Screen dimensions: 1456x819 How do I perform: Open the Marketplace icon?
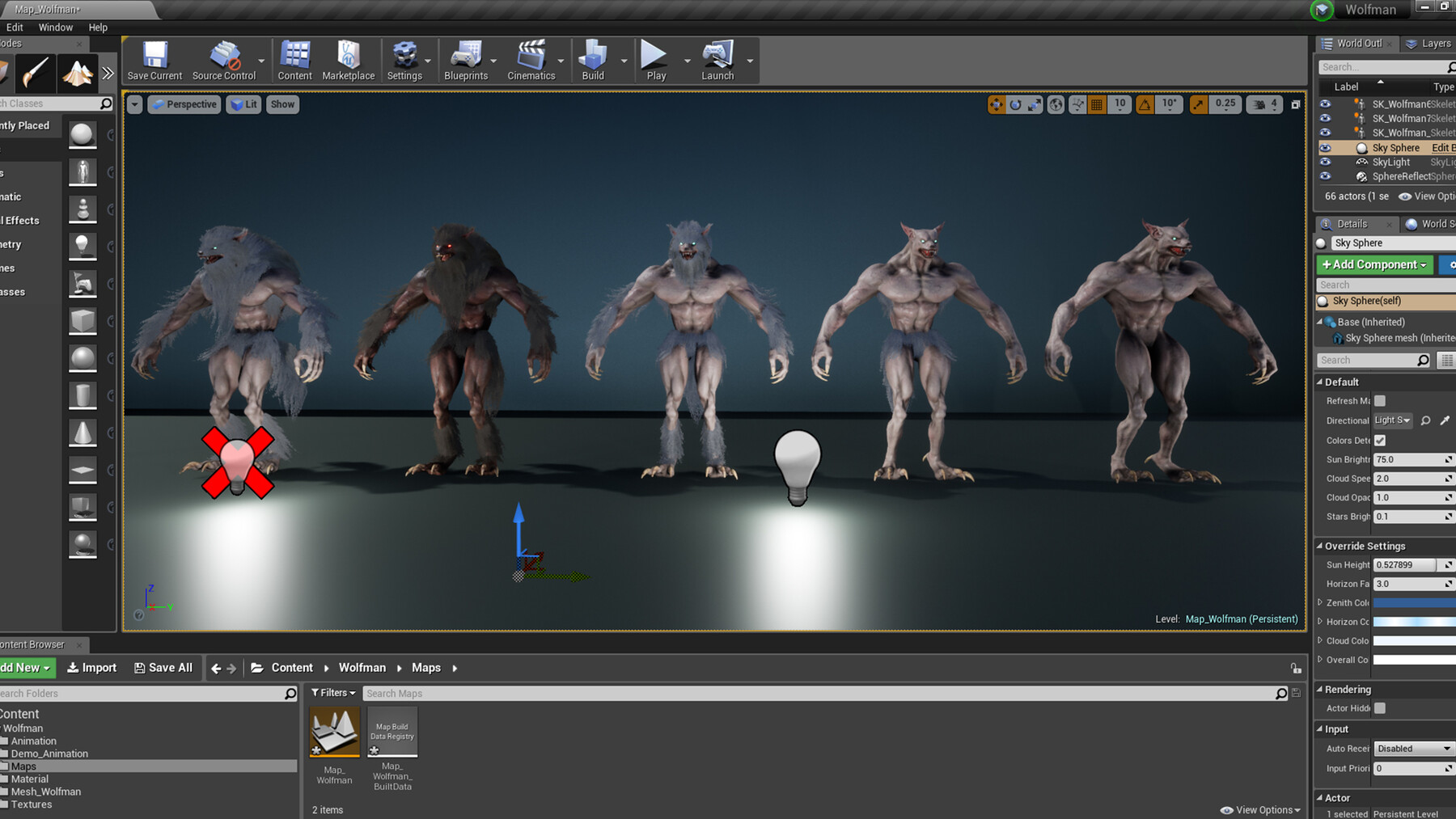[x=349, y=61]
